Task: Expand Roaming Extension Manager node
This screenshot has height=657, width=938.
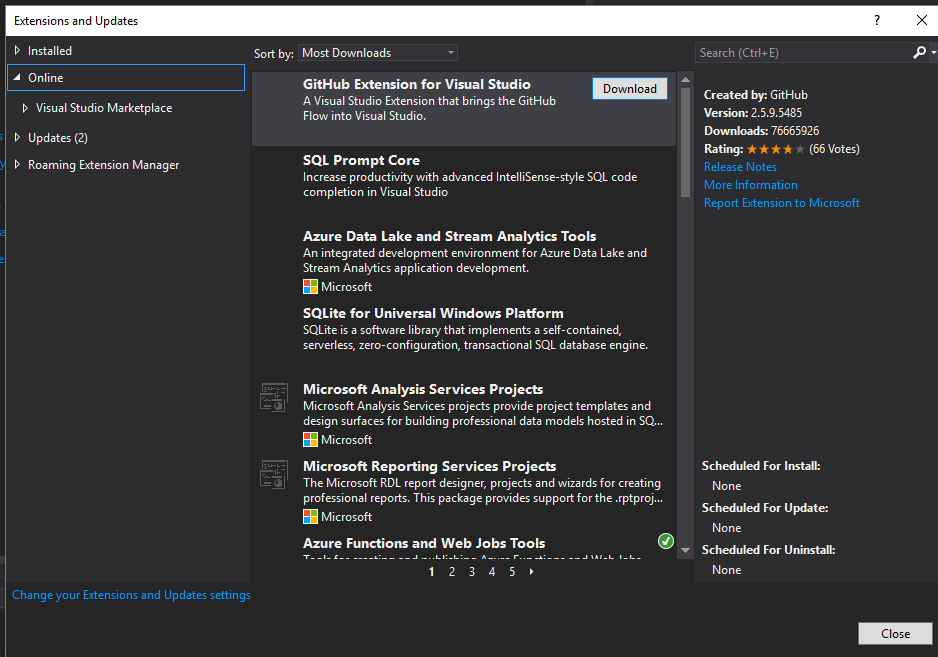Action: point(17,164)
